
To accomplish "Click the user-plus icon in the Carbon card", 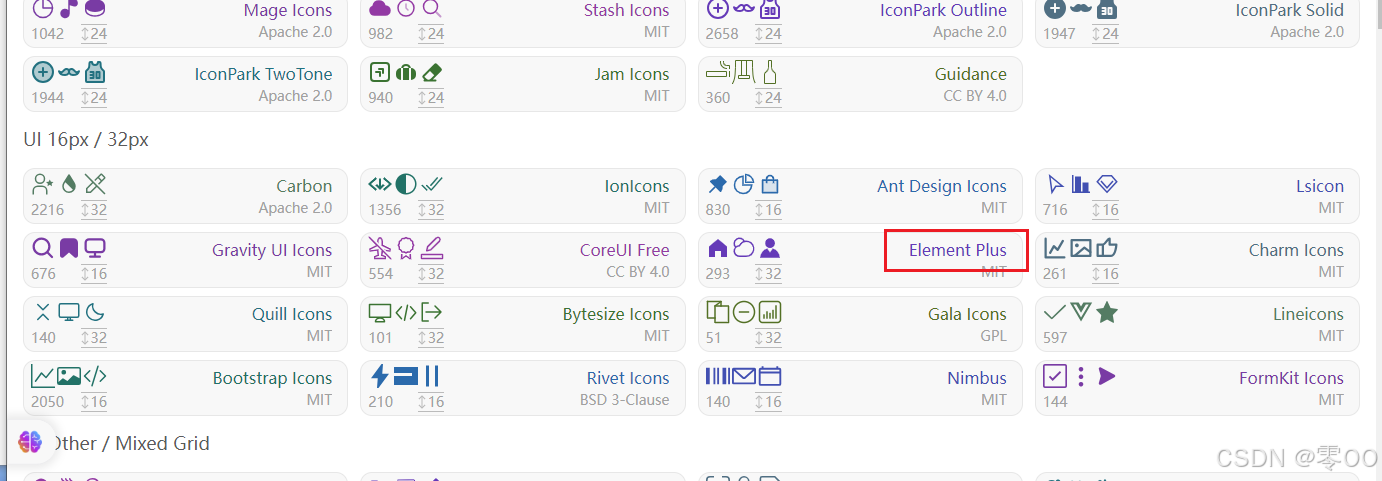I will (43, 184).
